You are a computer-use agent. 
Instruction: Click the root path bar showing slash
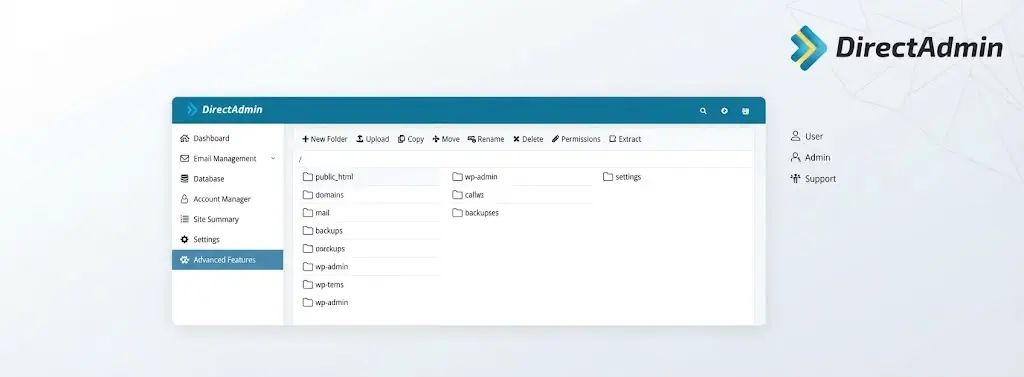(x=524, y=159)
